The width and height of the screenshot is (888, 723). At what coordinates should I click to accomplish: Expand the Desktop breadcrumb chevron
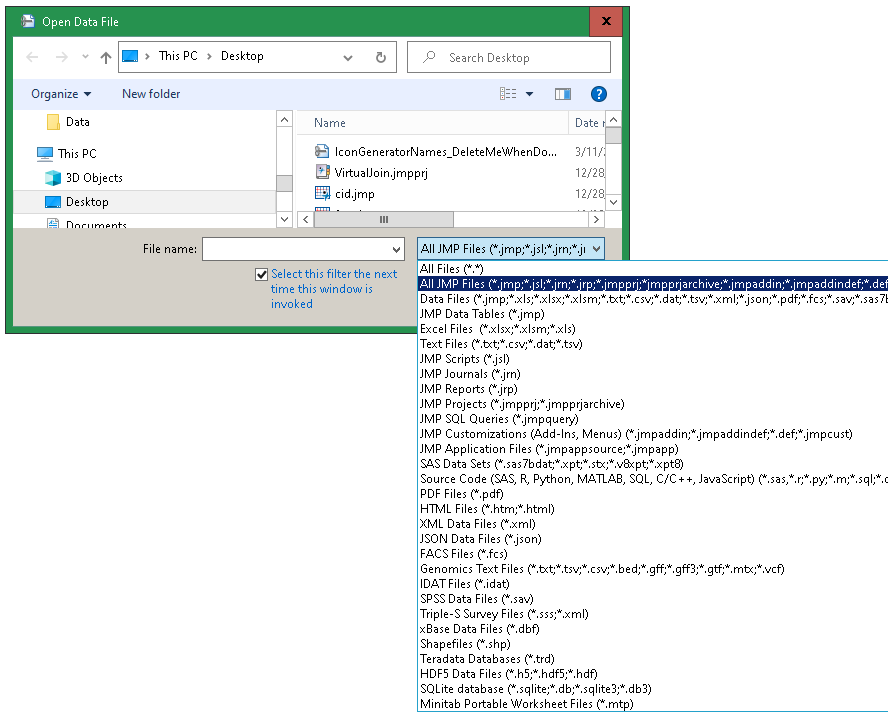tap(347, 57)
